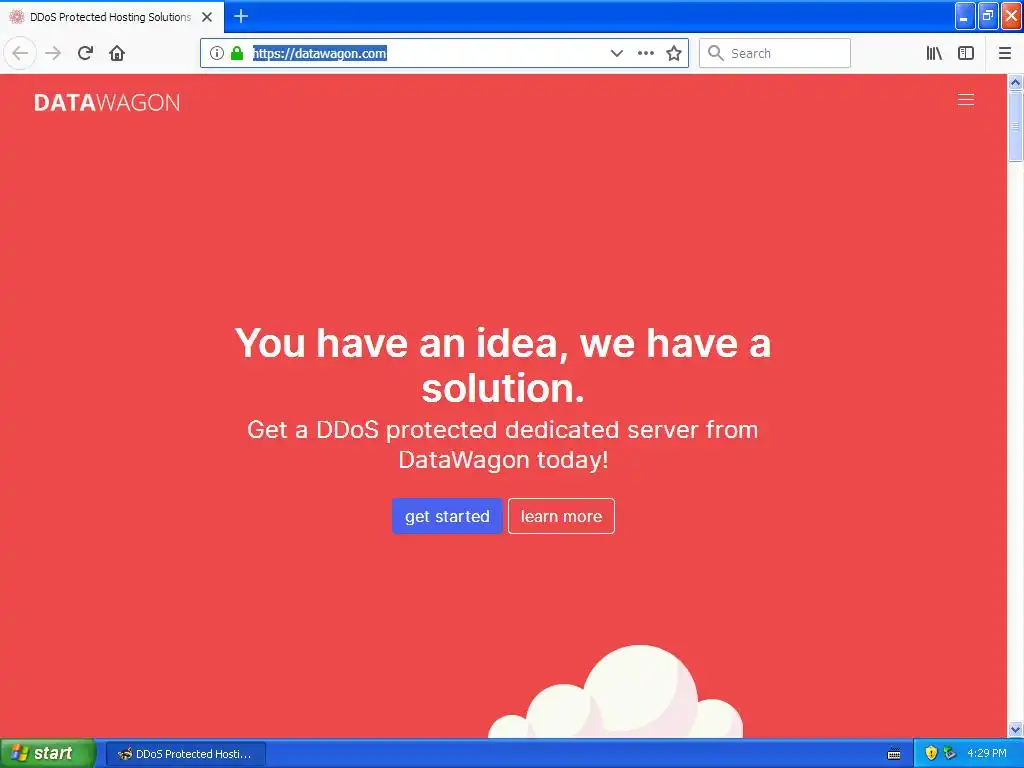This screenshot has width=1024, height=768.
Task: Click the on-screen keyboard tray icon
Action: 894,754
